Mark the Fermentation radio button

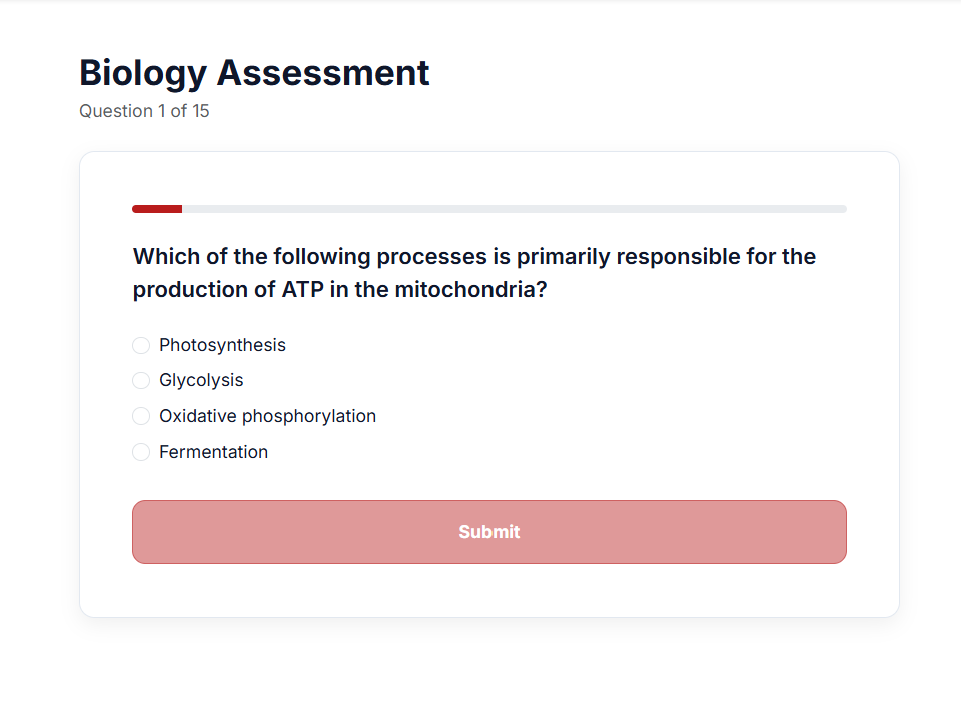pos(141,452)
